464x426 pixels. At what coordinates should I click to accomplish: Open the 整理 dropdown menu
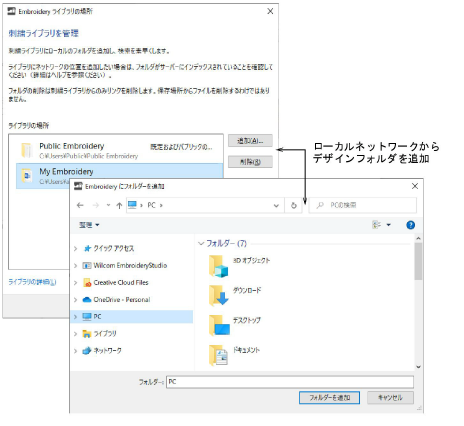89,225
